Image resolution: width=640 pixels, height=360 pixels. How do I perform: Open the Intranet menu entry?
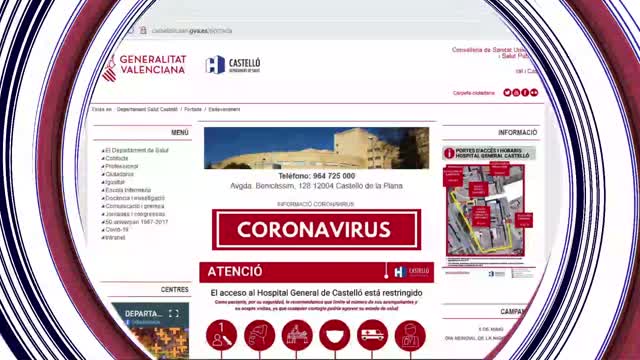(x=115, y=238)
